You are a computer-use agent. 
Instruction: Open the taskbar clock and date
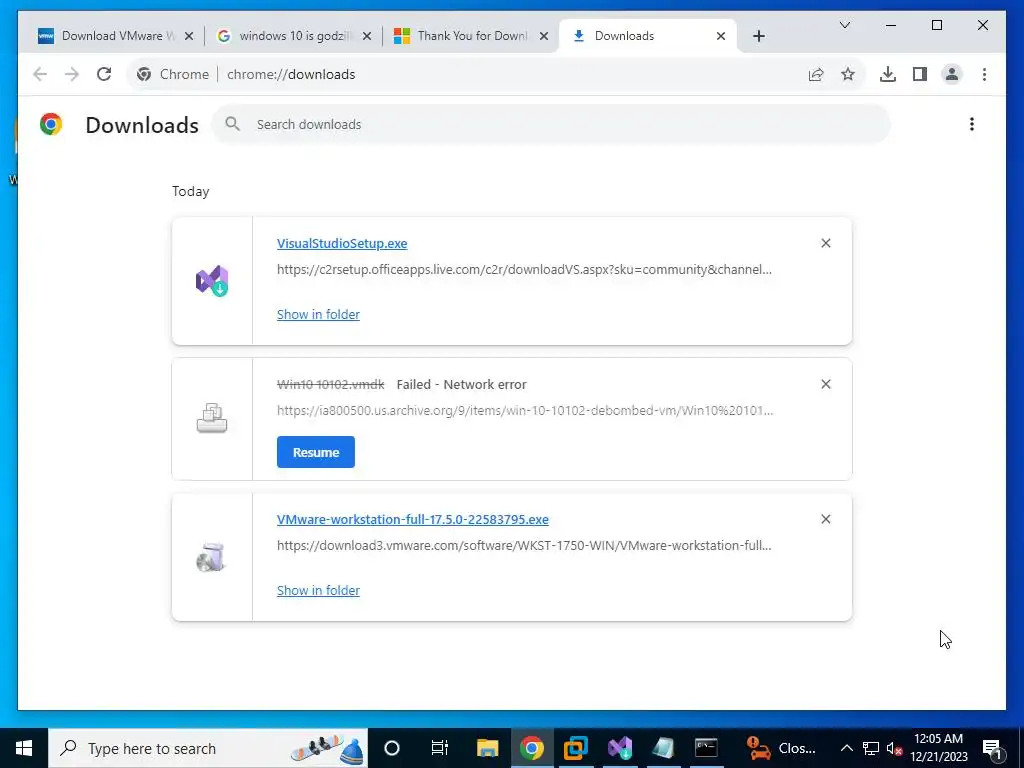pos(939,748)
